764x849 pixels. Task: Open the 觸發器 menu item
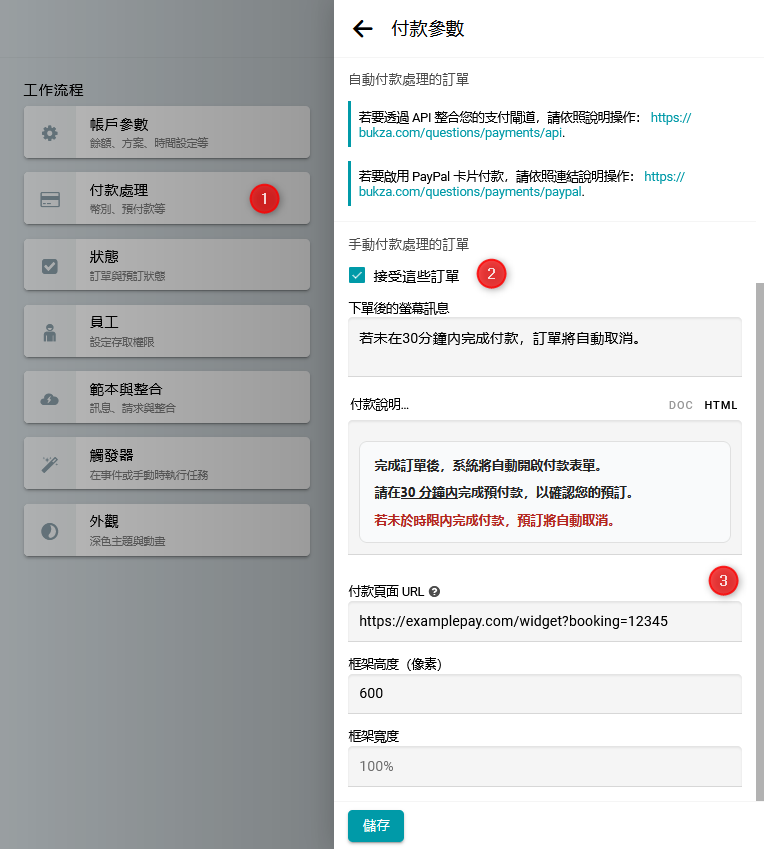[166, 464]
